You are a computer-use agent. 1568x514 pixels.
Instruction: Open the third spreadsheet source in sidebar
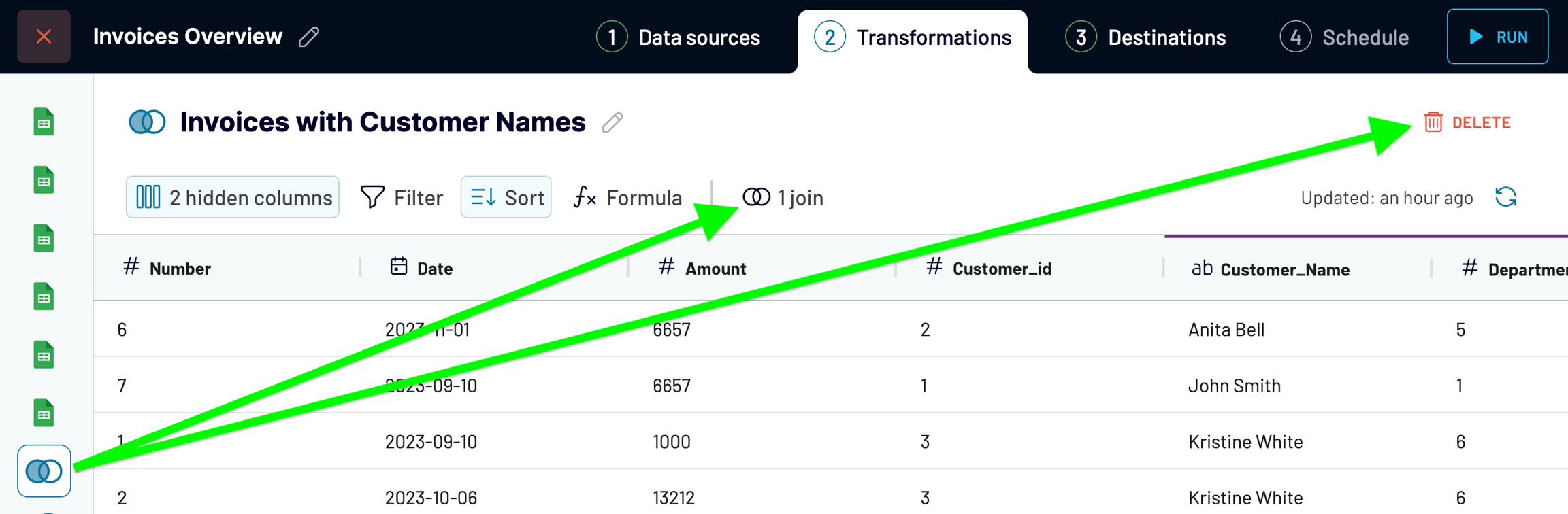point(44,239)
